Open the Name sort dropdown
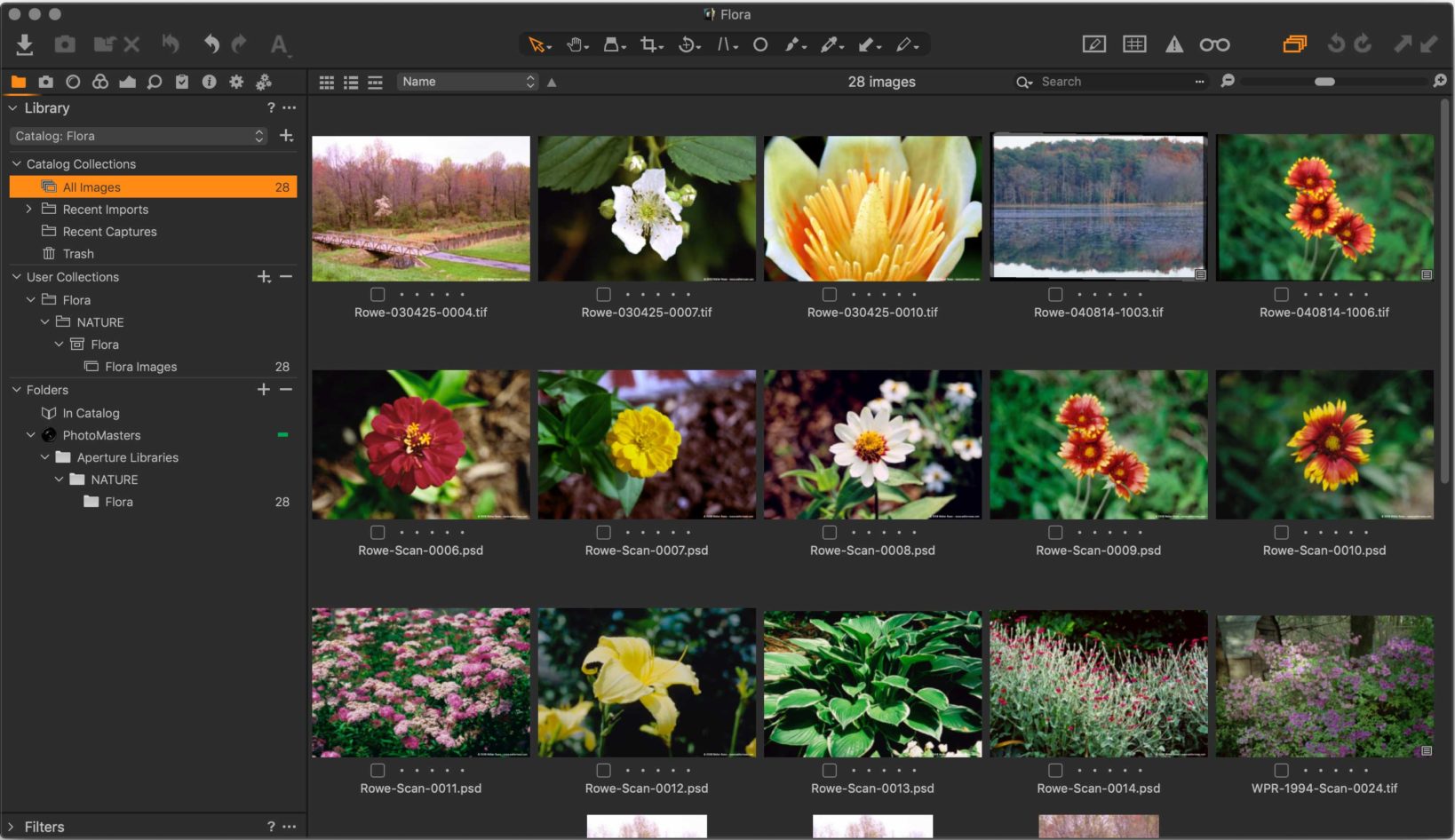 466,81
